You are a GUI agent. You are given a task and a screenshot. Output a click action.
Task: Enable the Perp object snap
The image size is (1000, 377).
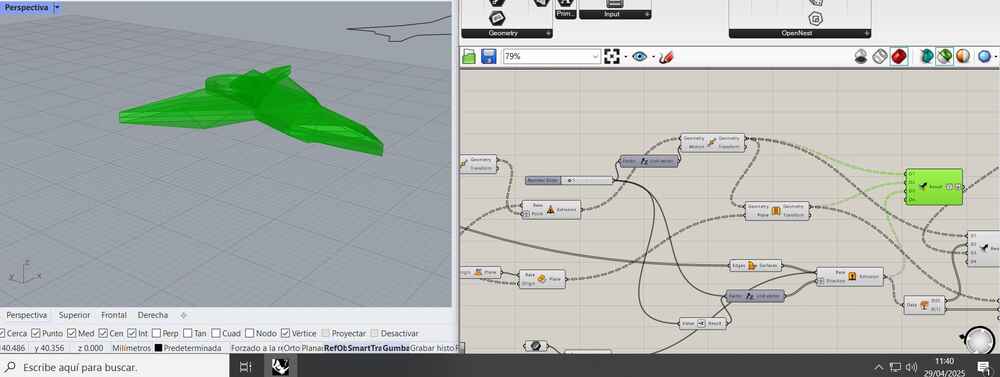coord(156,333)
